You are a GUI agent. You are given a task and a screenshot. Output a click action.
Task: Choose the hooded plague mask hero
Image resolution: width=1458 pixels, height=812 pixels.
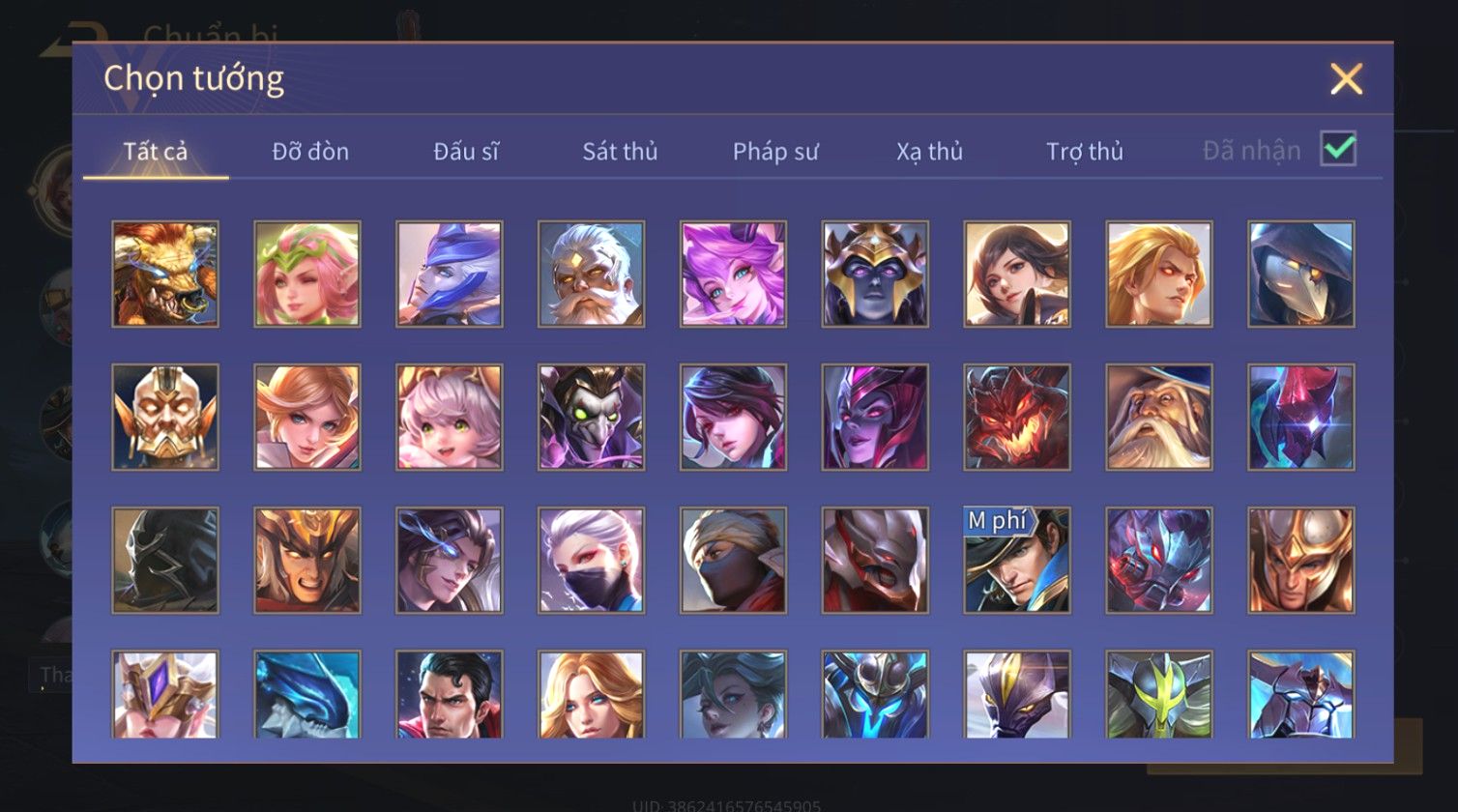(x=1301, y=274)
